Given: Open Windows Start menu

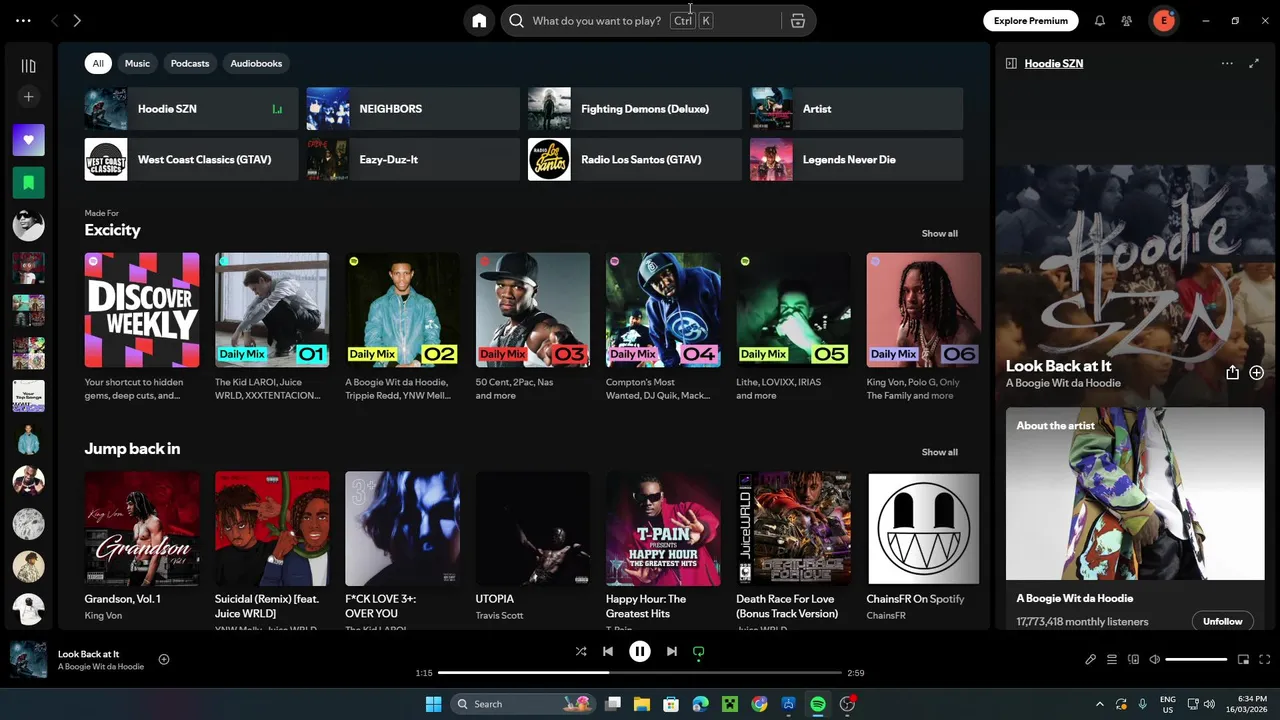Looking at the screenshot, I should click(433, 704).
